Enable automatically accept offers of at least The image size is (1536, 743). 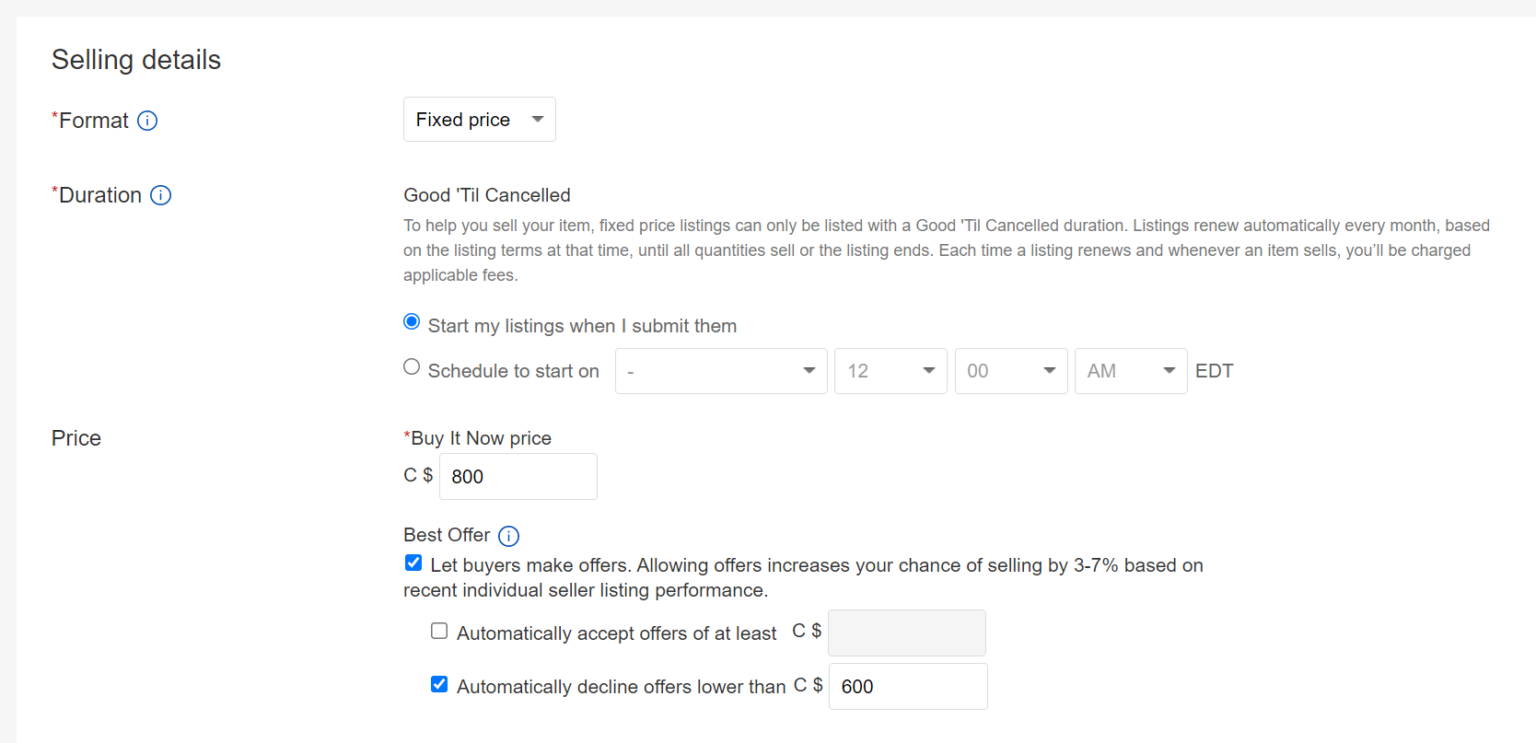(439, 630)
